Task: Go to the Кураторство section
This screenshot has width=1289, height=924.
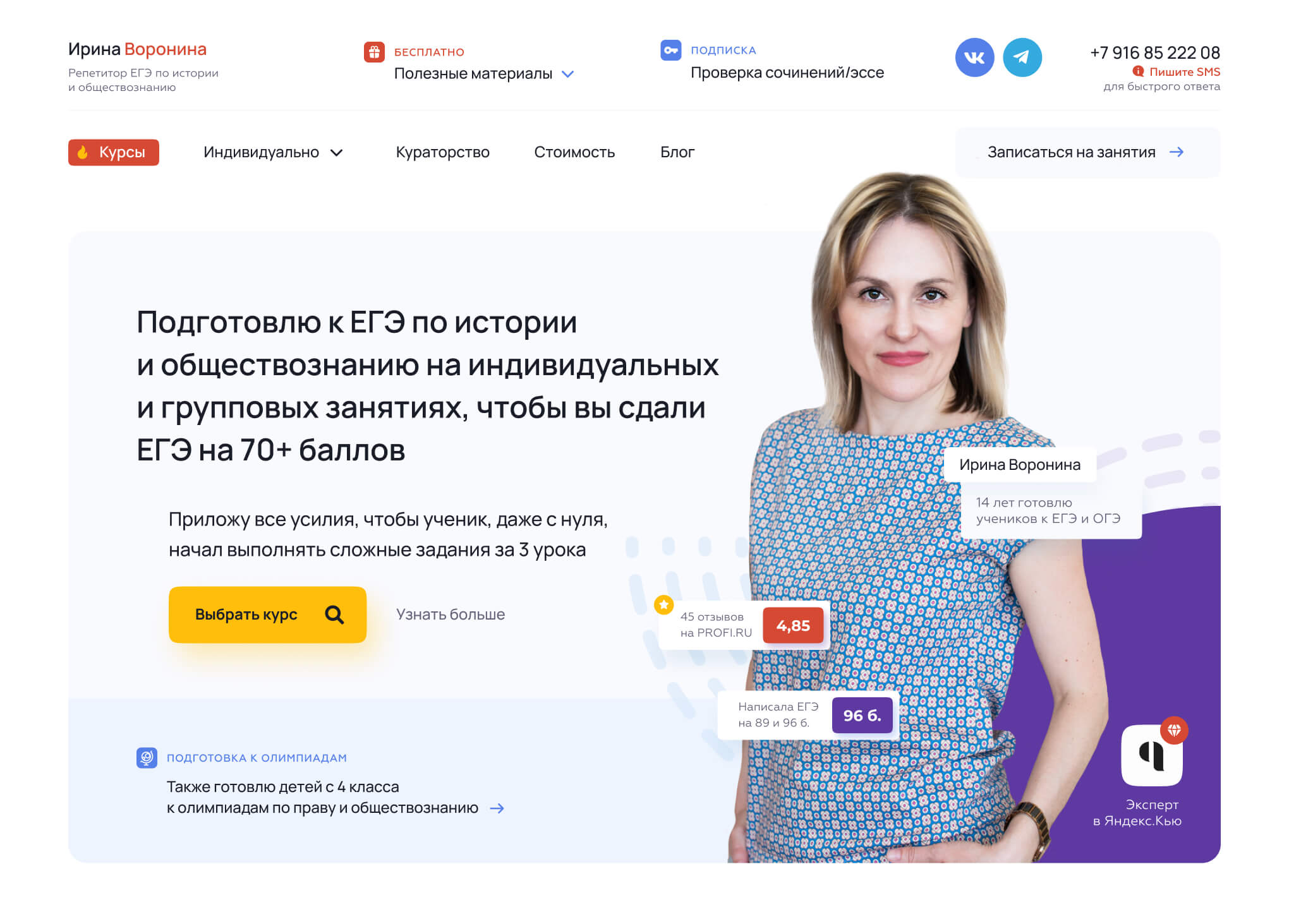Action: pyautogui.click(x=442, y=152)
